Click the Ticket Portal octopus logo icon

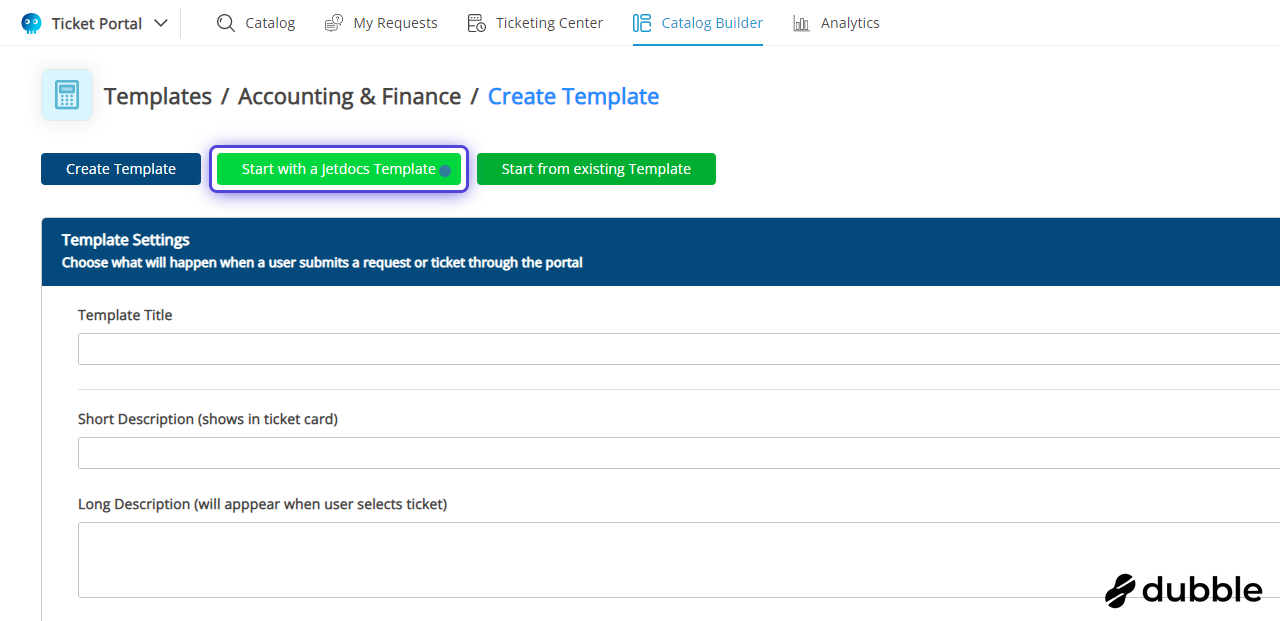coord(32,23)
